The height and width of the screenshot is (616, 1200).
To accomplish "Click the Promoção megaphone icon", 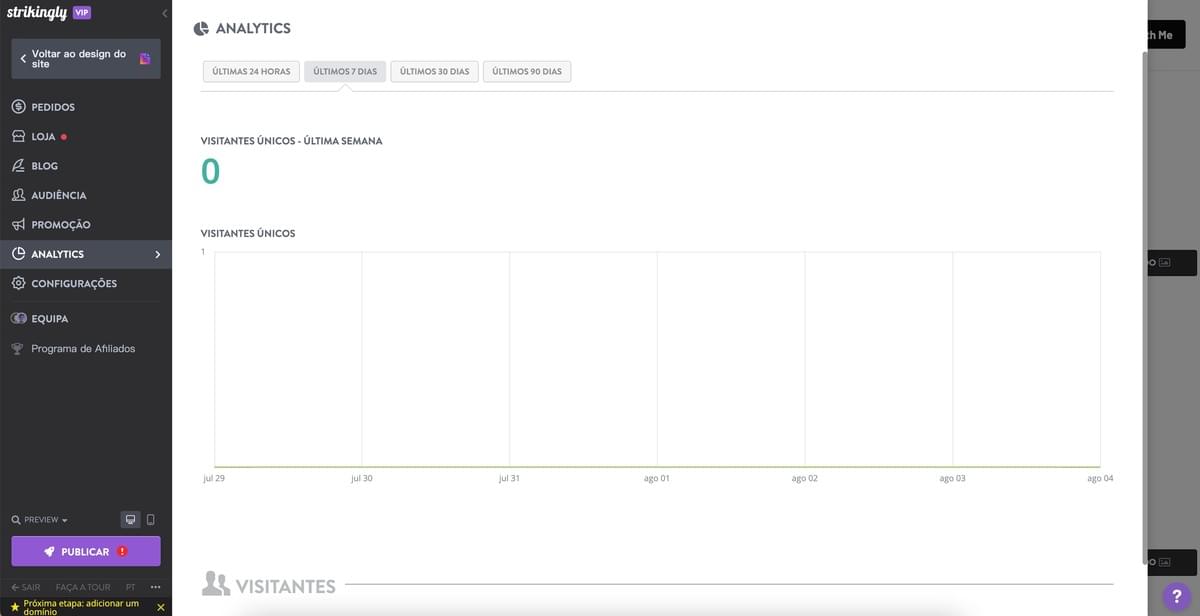I will tap(18, 225).
